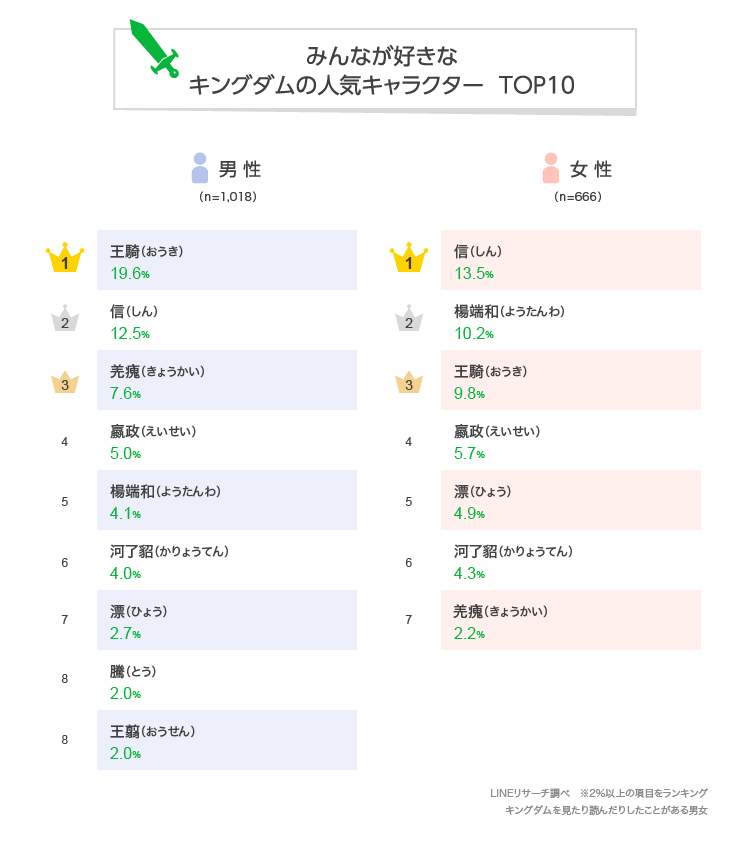
Task: Click the men's 羌瘣 7.6% entry
Action: (227, 380)
